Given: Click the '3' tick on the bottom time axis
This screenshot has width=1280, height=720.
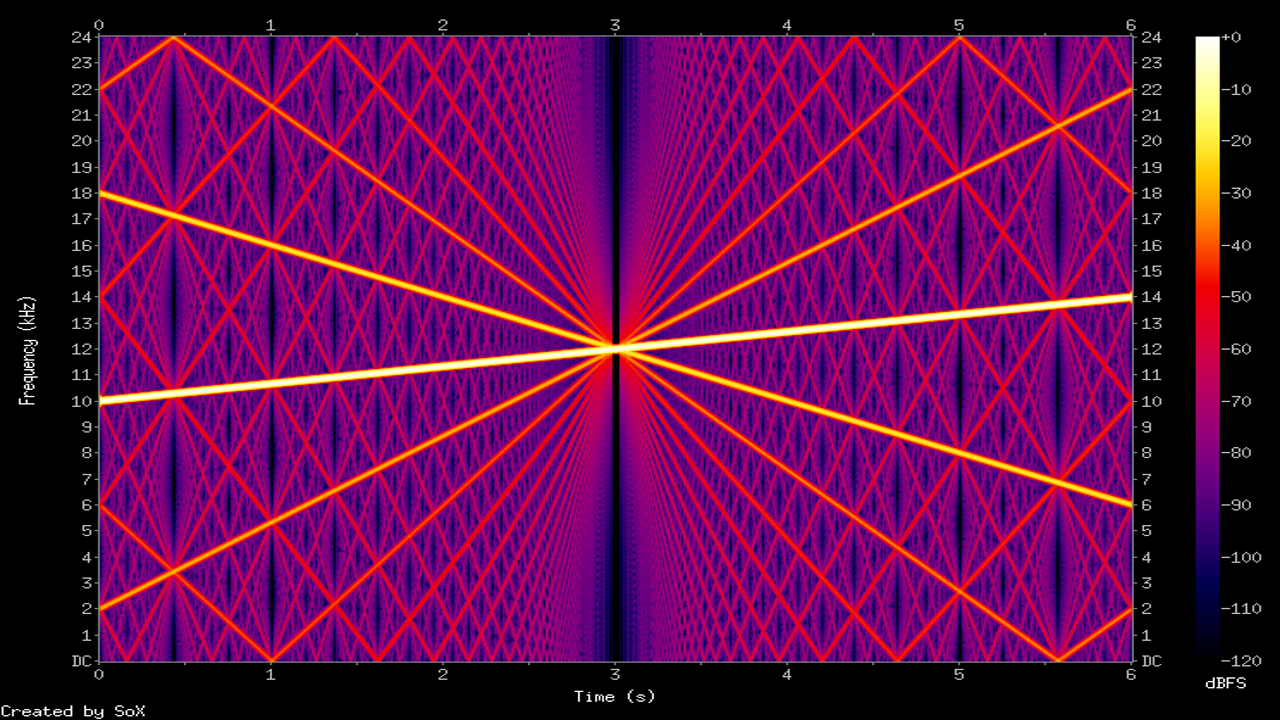Looking at the screenshot, I should coord(615,675).
